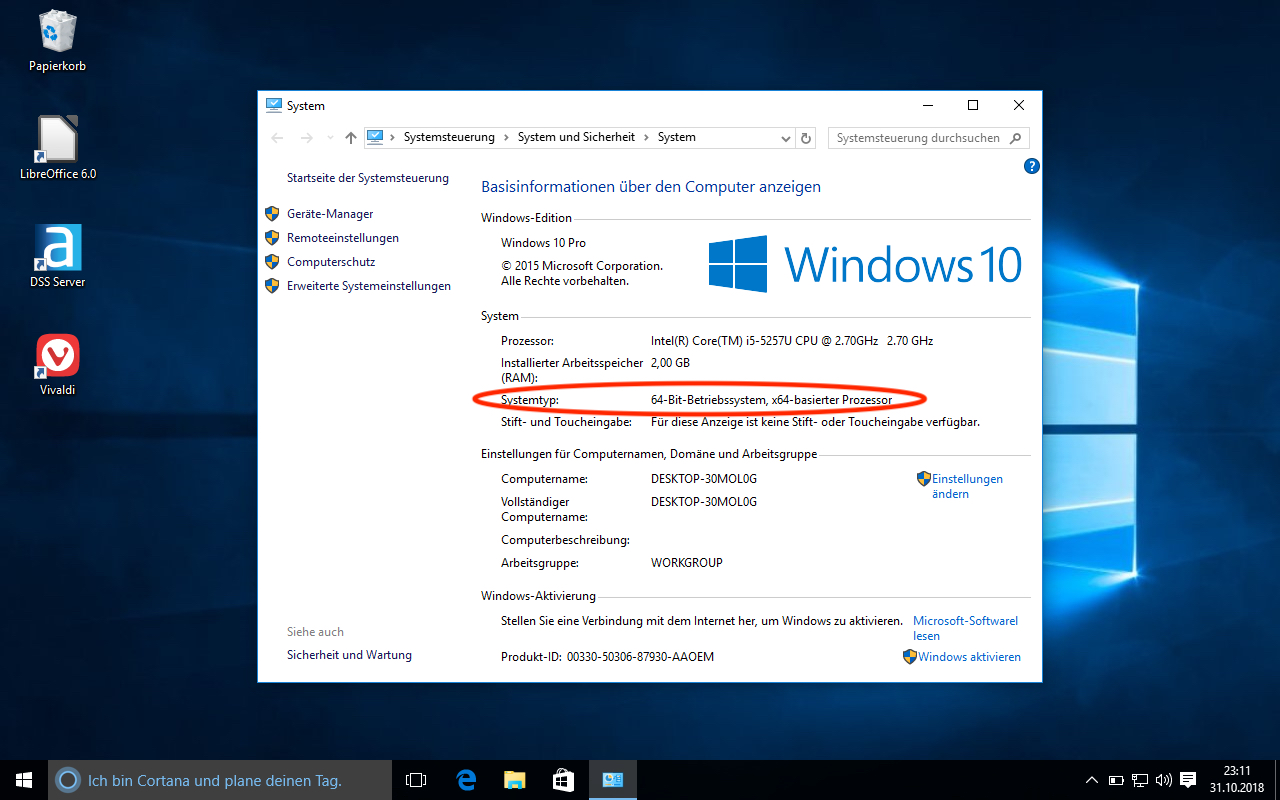Click the search magnifier icon
The height and width of the screenshot is (800, 1280).
click(1015, 138)
